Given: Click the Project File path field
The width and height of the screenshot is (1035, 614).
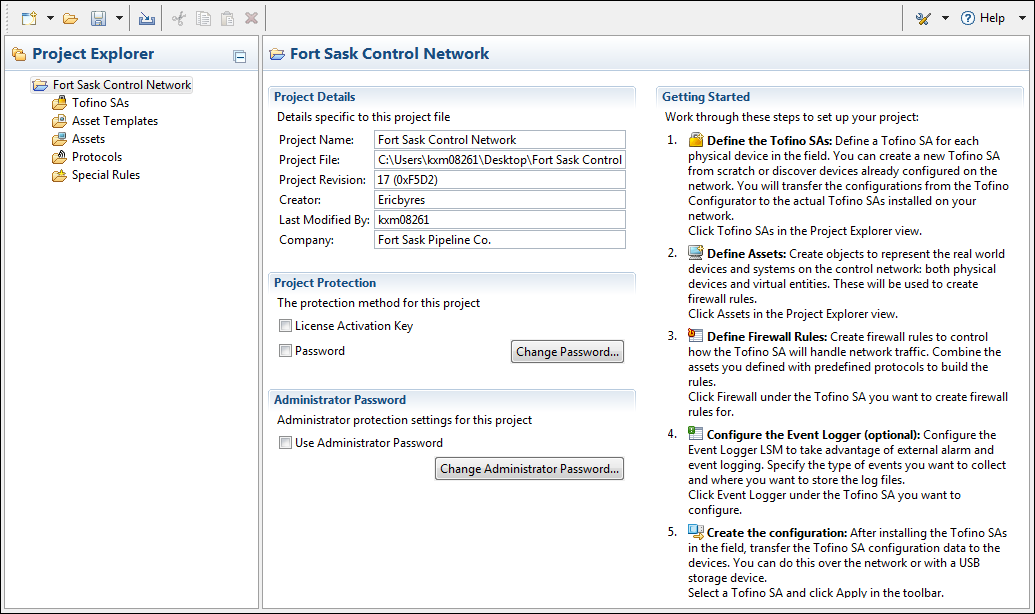Looking at the screenshot, I should point(500,160).
